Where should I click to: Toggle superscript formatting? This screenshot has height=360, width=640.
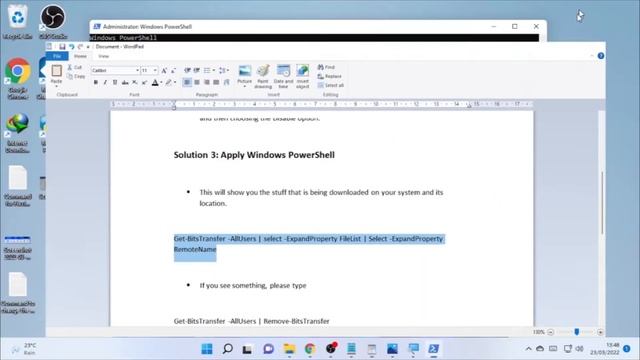coord(144,82)
